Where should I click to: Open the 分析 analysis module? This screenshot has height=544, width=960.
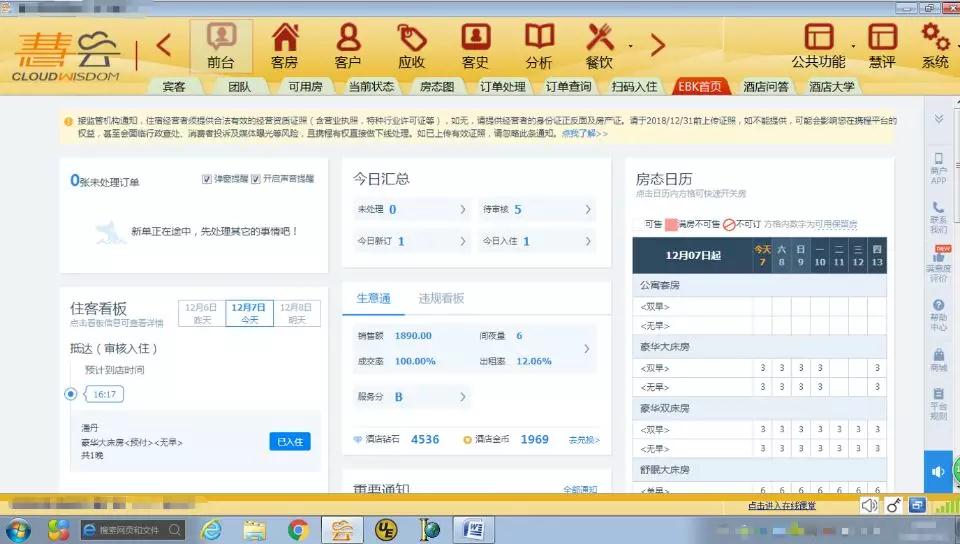pyautogui.click(x=539, y=47)
